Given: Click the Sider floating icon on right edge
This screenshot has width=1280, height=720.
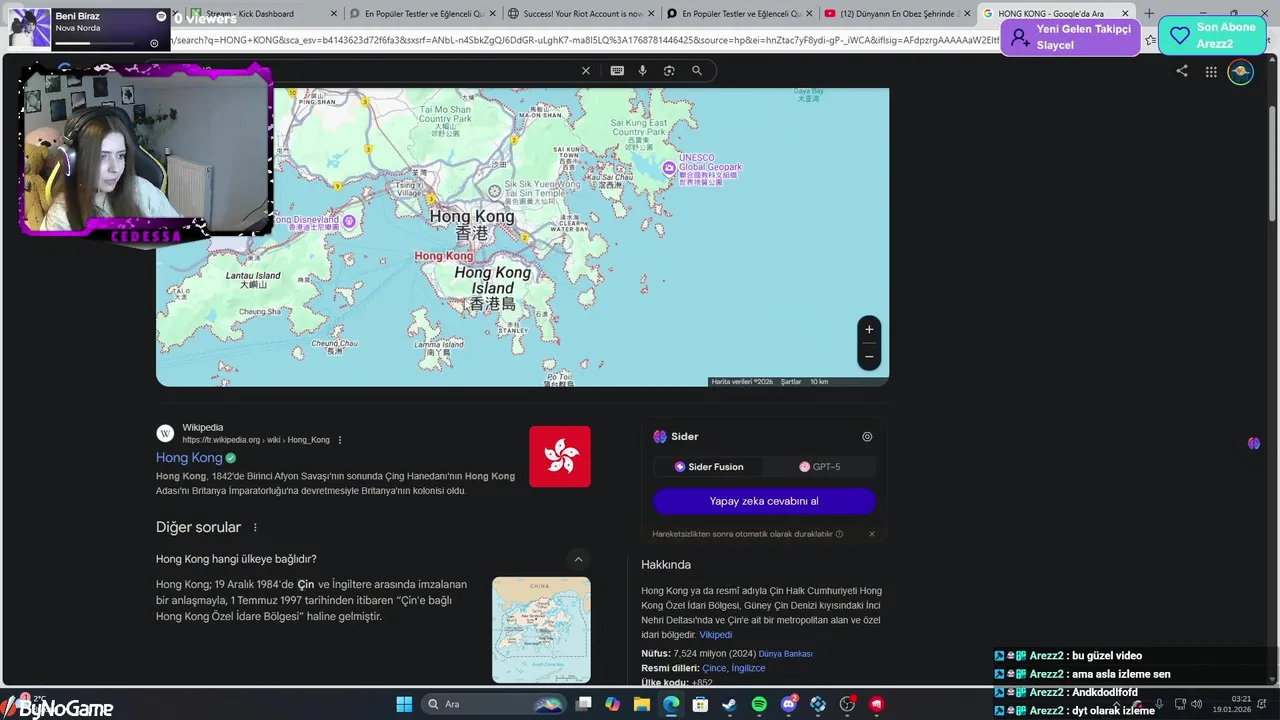Looking at the screenshot, I should pos(1254,443).
